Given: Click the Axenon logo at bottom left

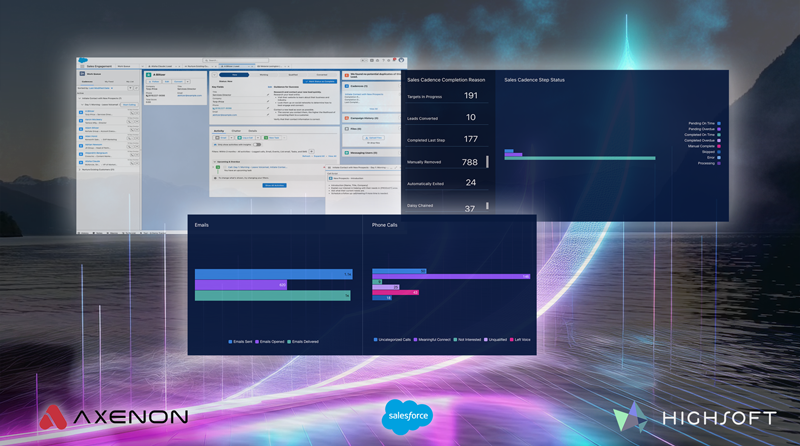Looking at the screenshot, I should click(x=114, y=417).
